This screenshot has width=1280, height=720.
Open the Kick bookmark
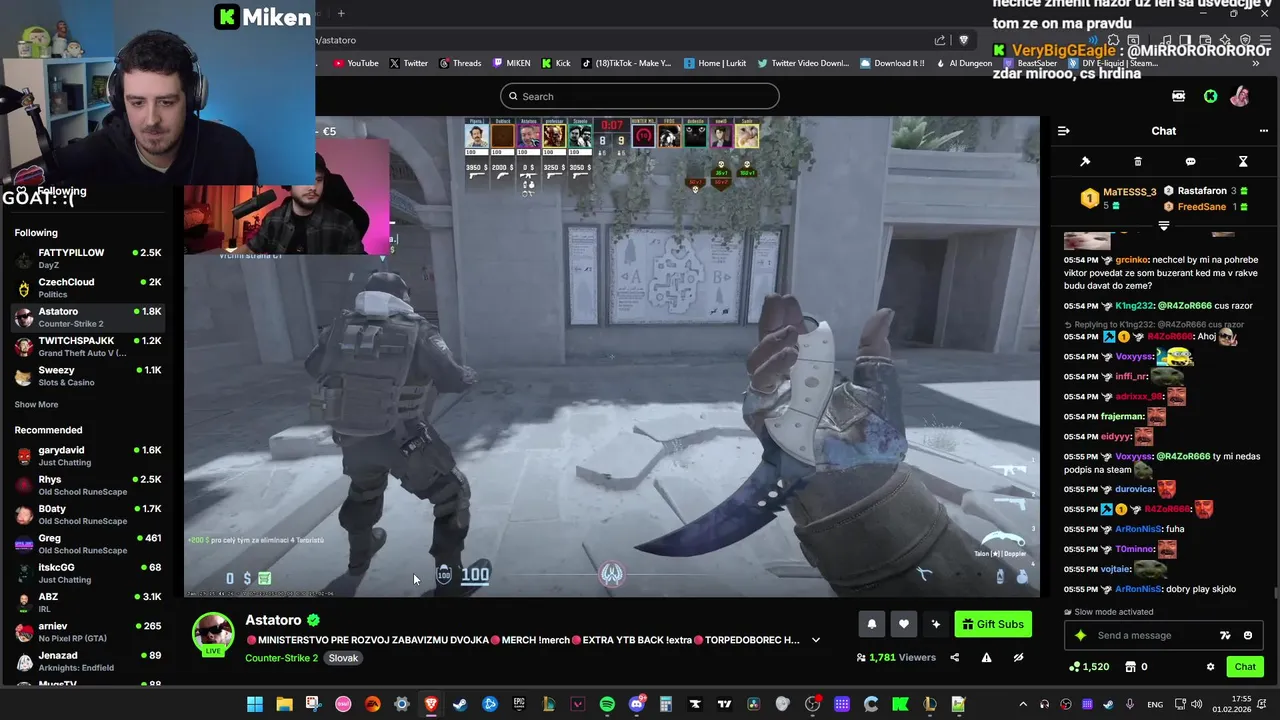(556, 63)
